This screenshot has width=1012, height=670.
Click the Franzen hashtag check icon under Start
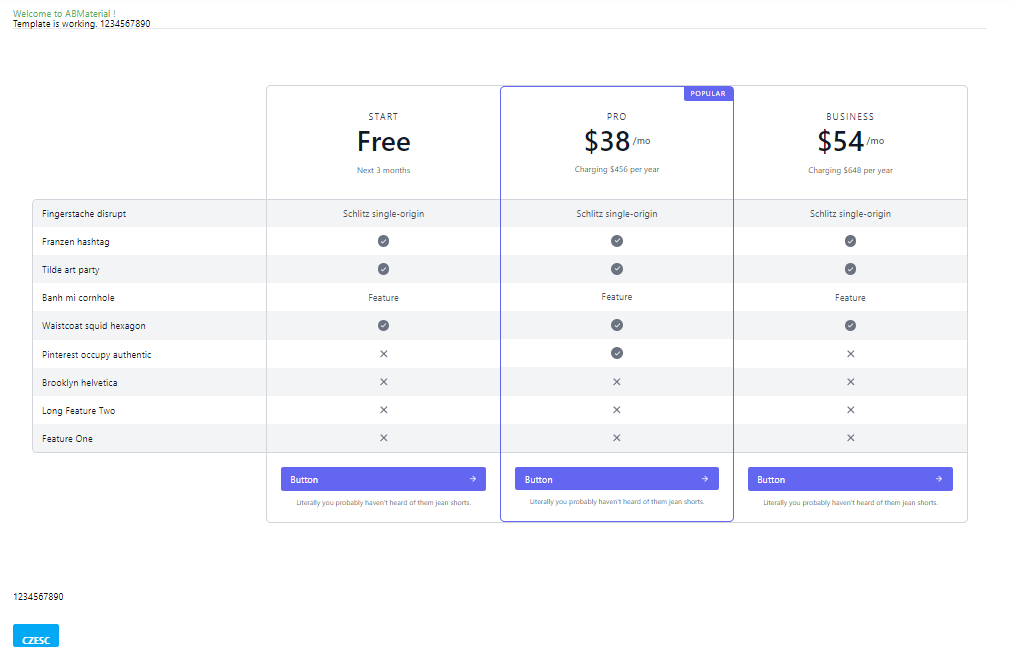[383, 241]
